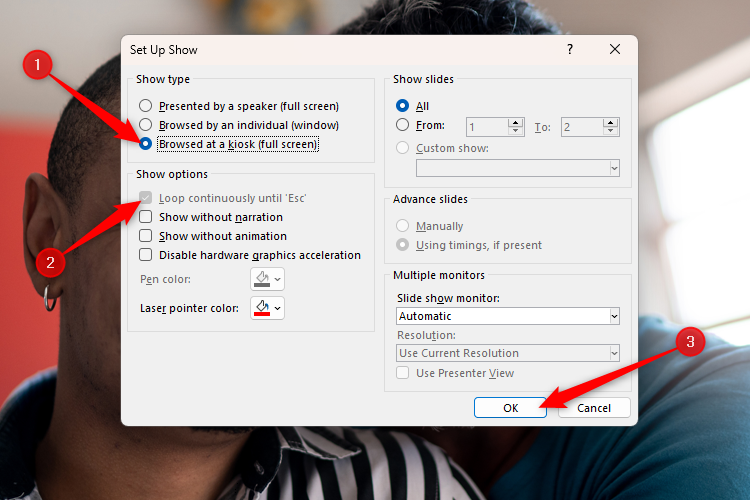Toggle Use Presenter View checkbox
Screen dimensions: 750x500
pos(402,373)
